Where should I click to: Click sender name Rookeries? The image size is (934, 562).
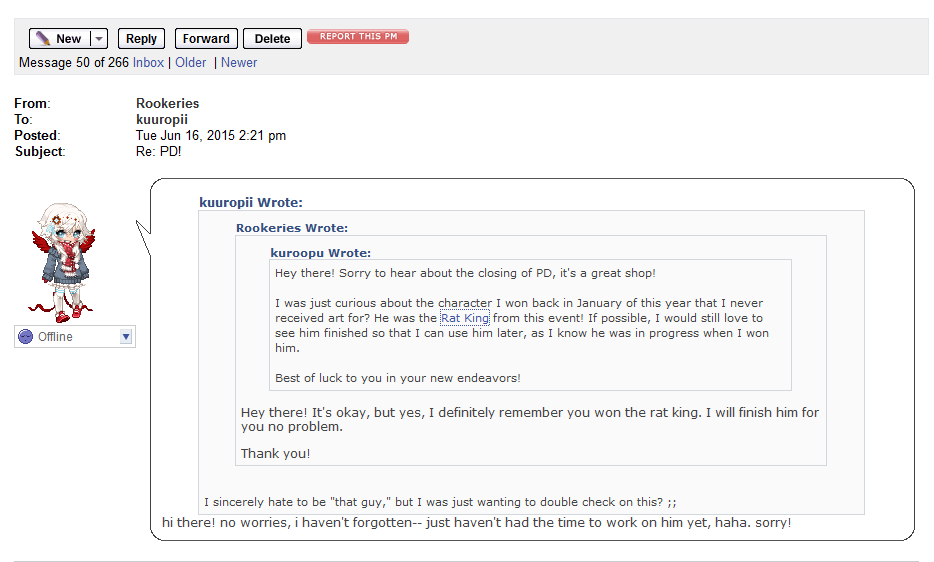(167, 104)
